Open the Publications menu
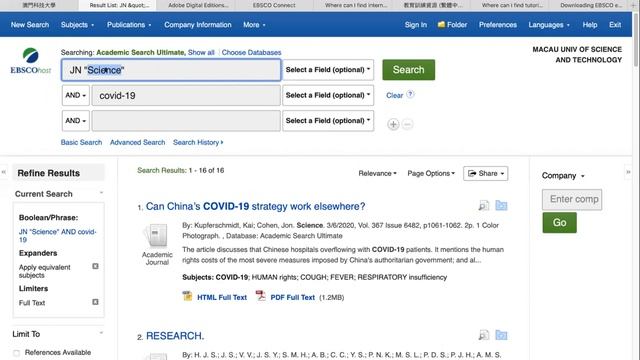The height and width of the screenshot is (360, 640). (x=129, y=25)
